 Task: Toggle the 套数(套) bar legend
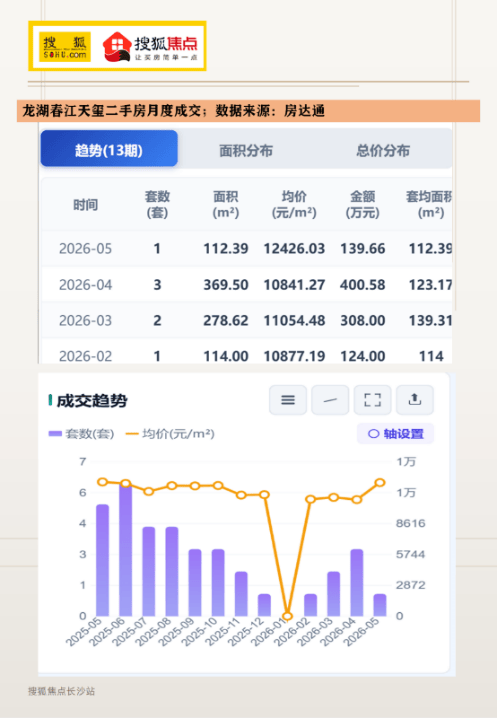tap(81, 434)
